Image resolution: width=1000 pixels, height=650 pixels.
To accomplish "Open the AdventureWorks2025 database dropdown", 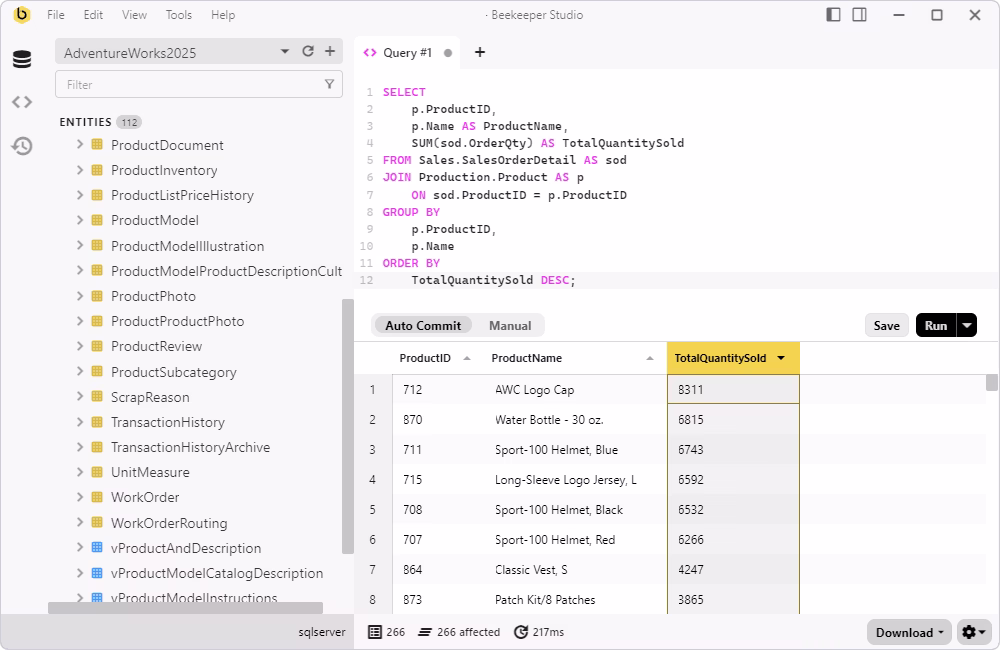I will (284, 52).
